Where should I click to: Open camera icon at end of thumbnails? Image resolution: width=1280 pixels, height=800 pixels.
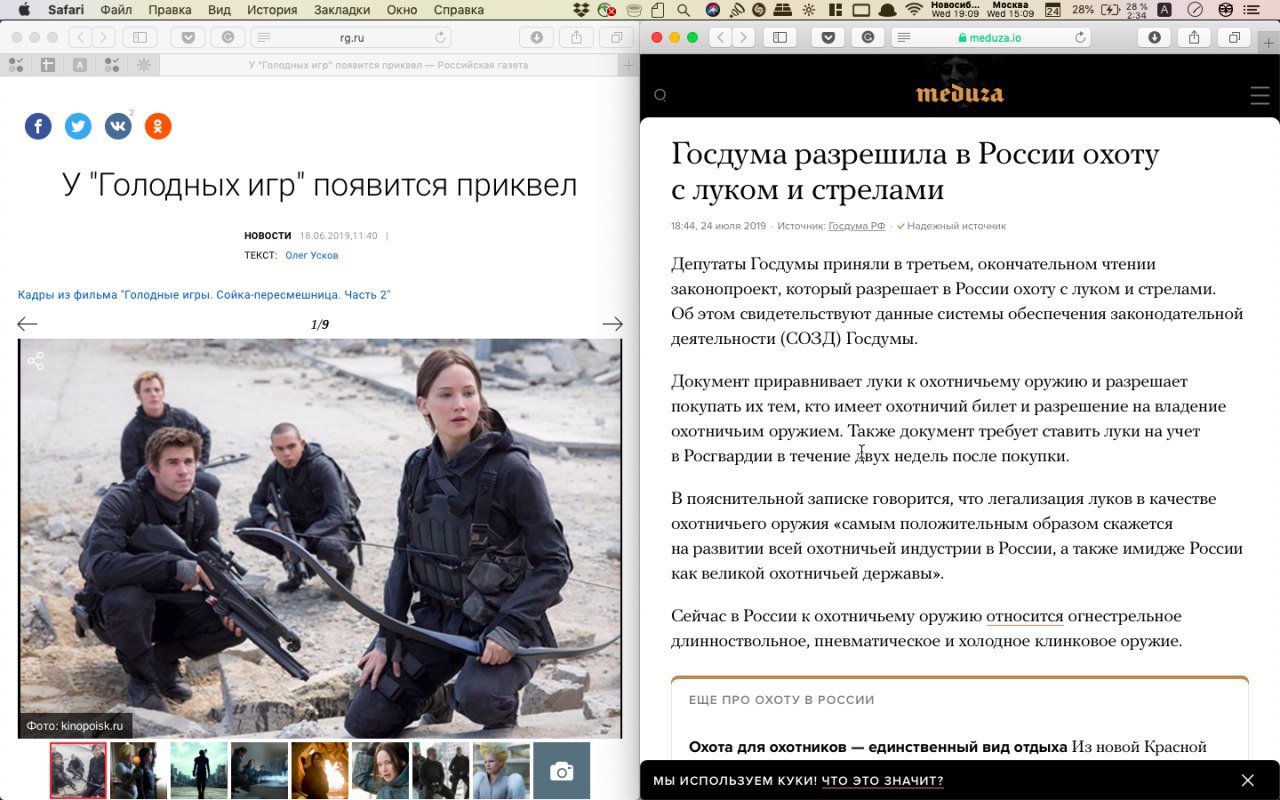[x=562, y=770]
